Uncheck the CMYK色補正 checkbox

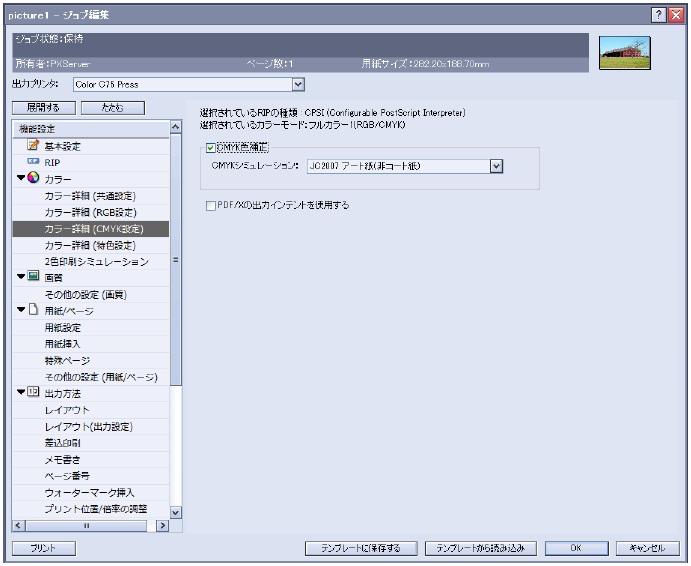210,148
